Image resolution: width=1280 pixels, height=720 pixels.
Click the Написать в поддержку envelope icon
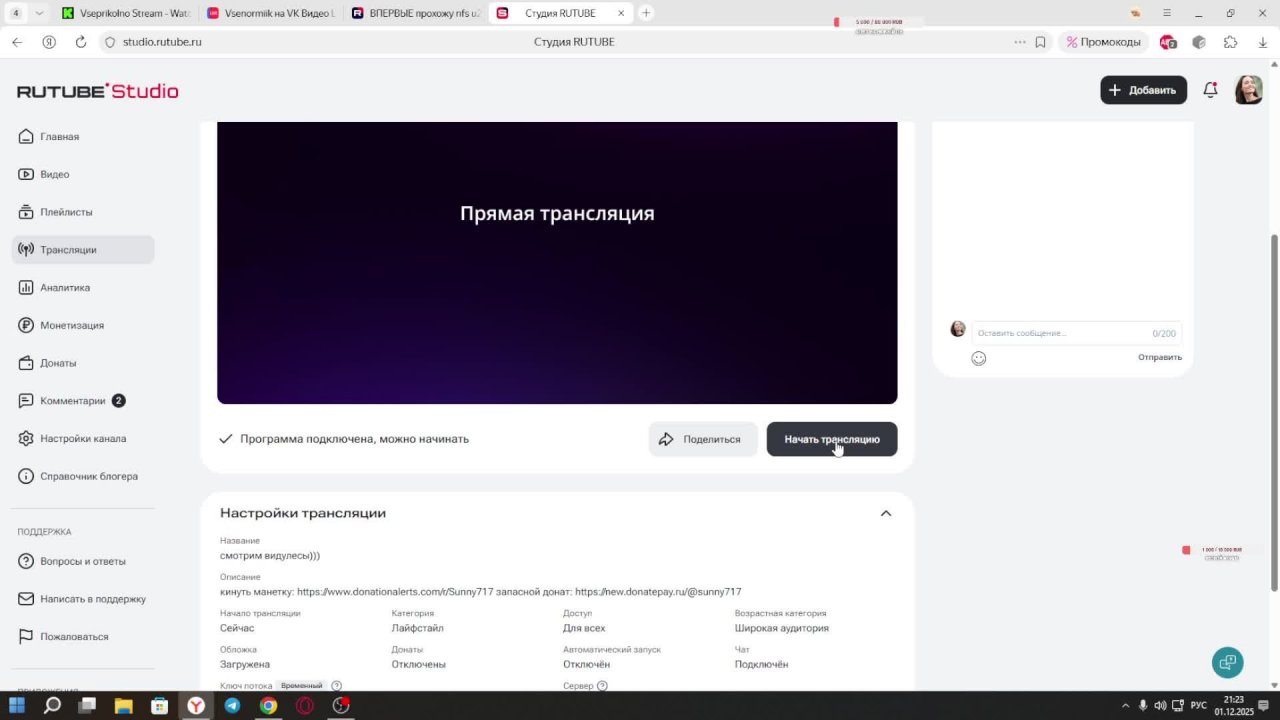click(x=26, y=599)
